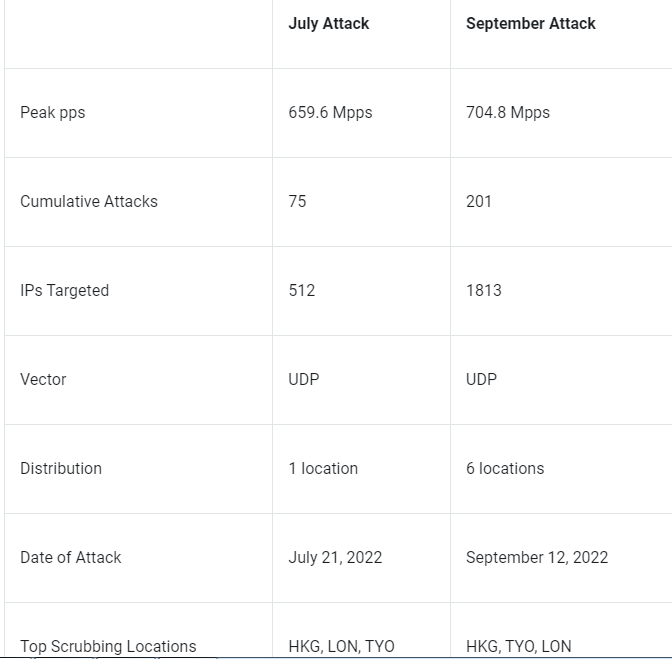Screen dimensions: 672x659
Task: Select the Distribution row label
Action: coord(61,469)
